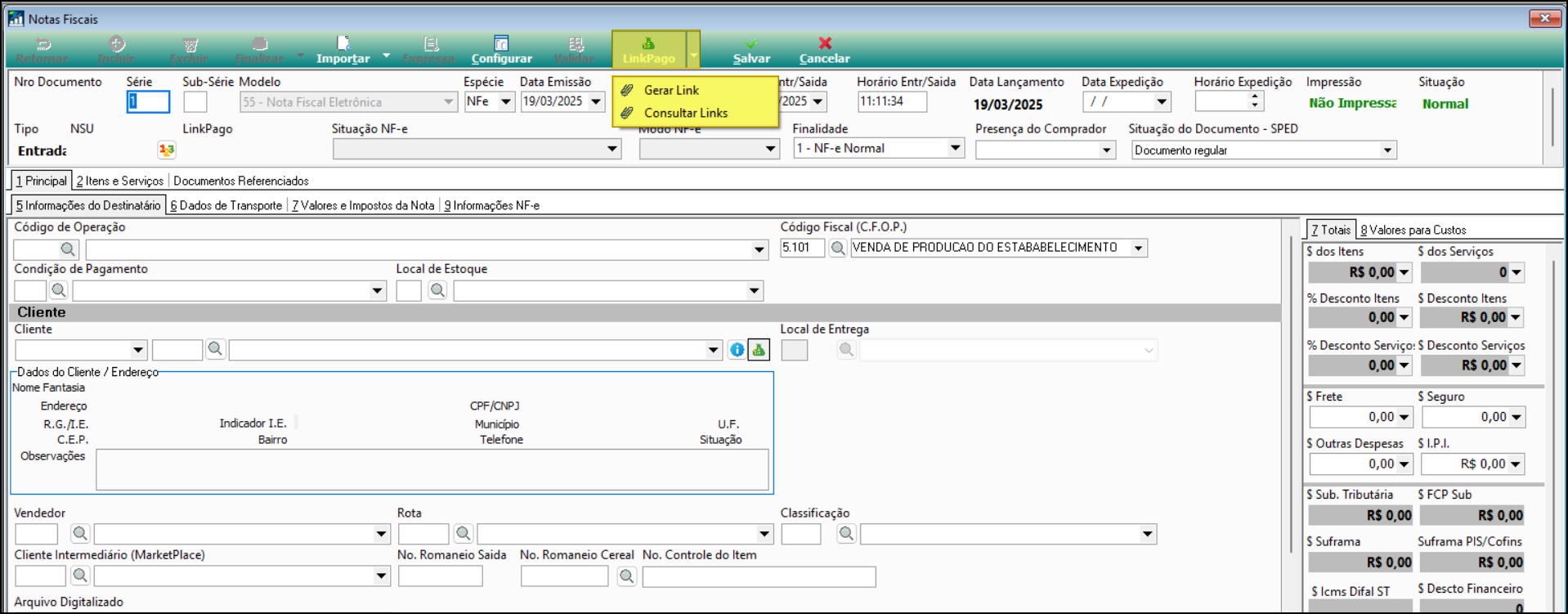
Task: Click the Sub-Série input field
Action: pyautogui.click(x=195, y=101)
